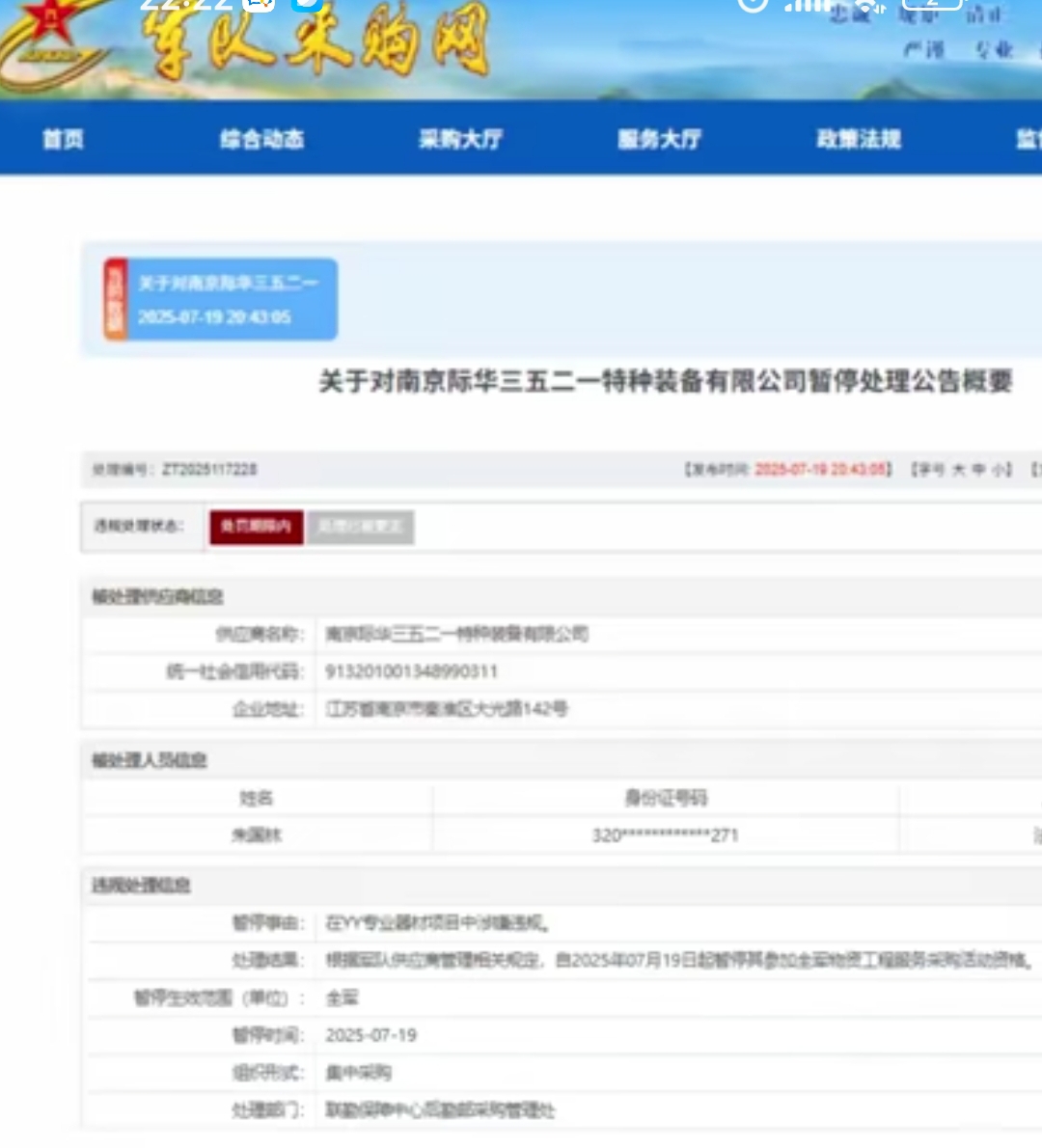The image size is (1042, 1148).
Task: Set font size to 大
Action: [958, 469]
